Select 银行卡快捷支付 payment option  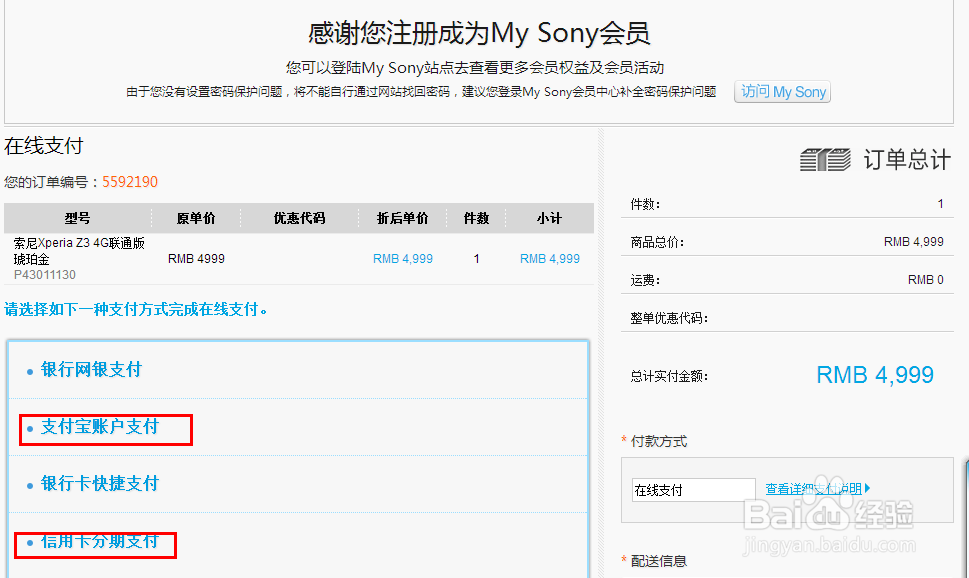coord(100,483)
